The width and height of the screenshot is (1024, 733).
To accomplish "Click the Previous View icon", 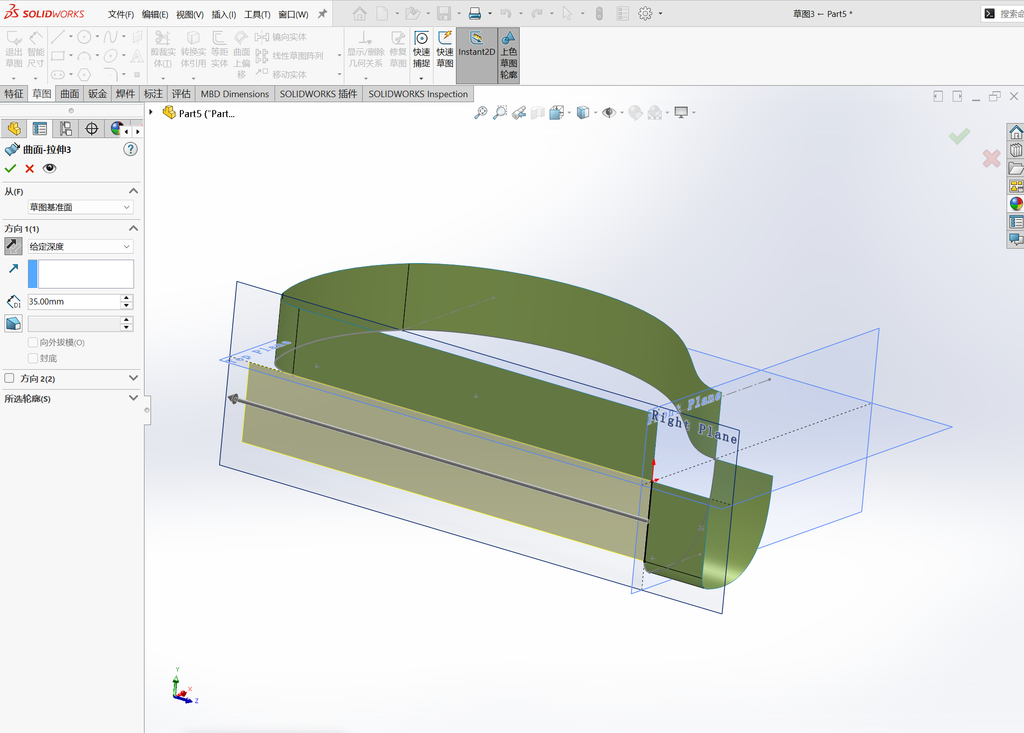I will [x=519, y=113].
